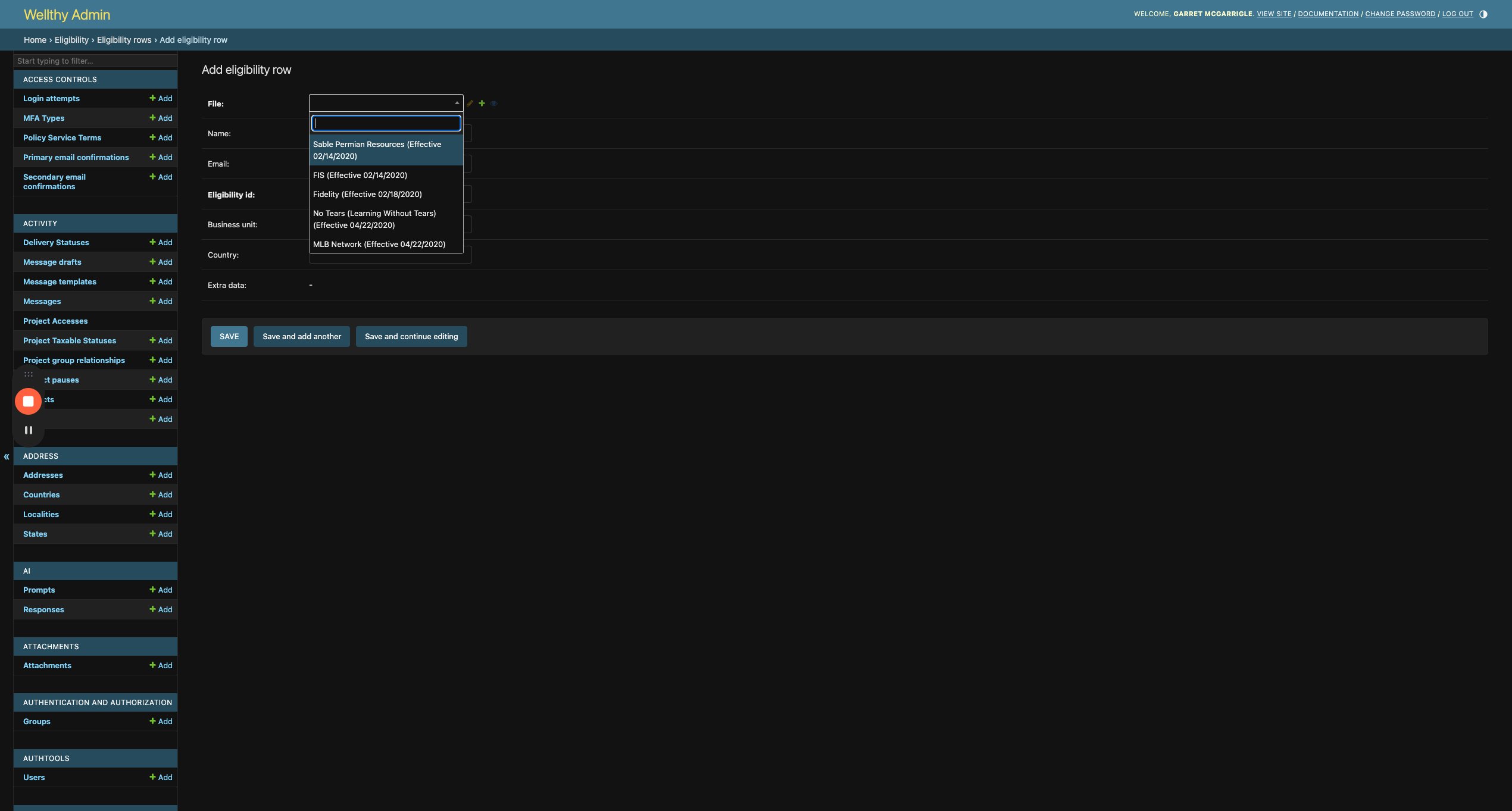Click Add next to Addresses
This screenshot has height=811, width=1512.
tap(161, 475)
